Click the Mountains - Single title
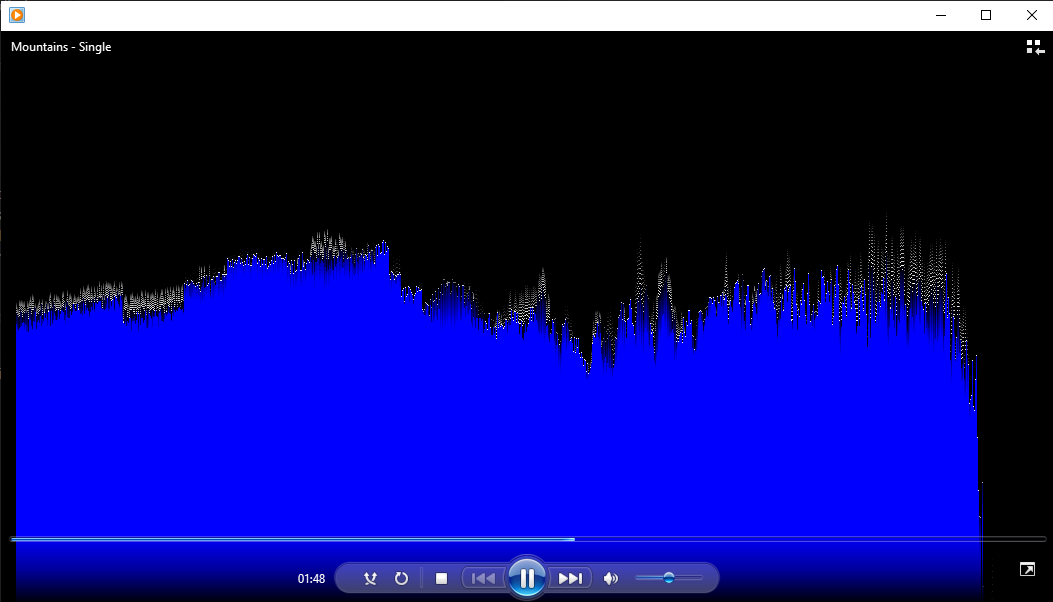This screenshot has height=602, width=1053. tap(61, 47)
